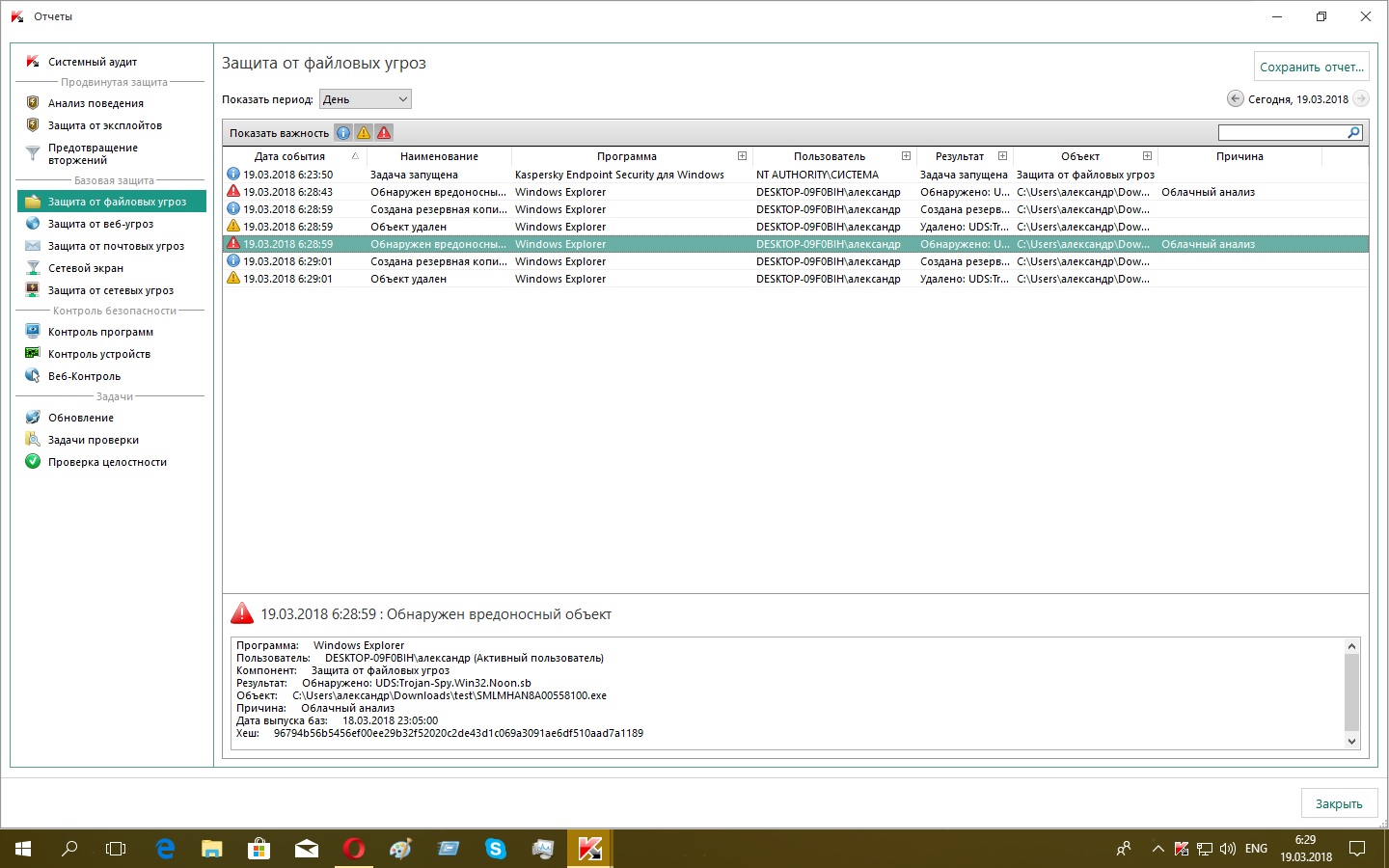This screenshot has width=1389, height=868.
Task: Select the 6:28:59 Создана резервная копия row
Action: click(x=796, y=209)
